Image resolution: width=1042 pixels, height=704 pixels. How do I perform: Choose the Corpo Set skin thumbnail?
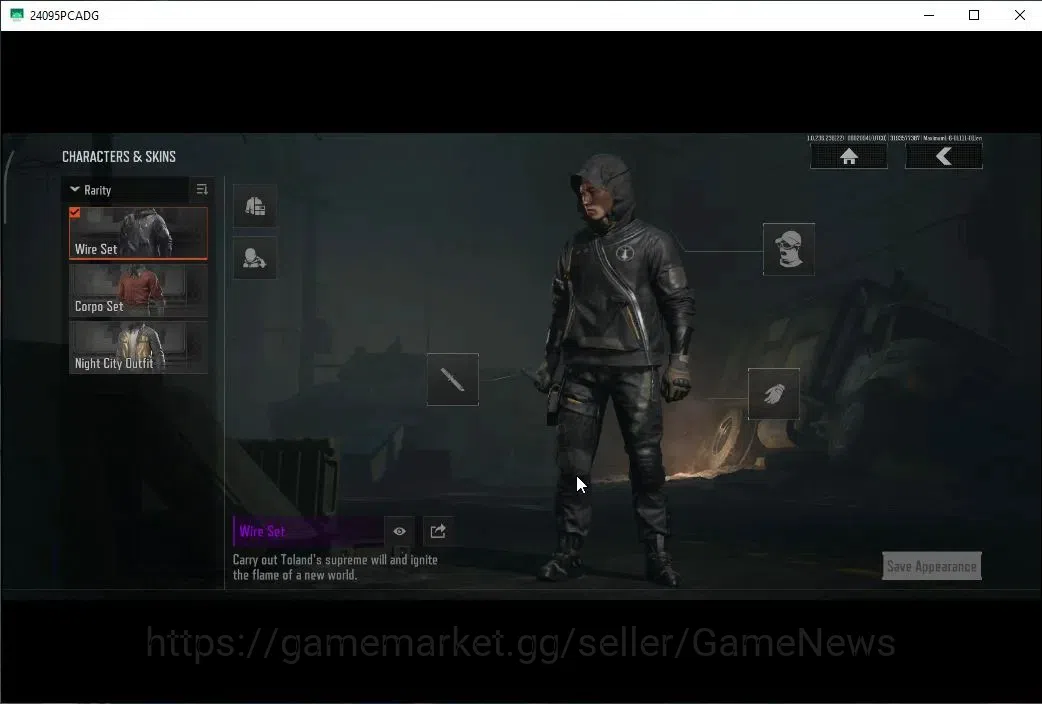138,291
